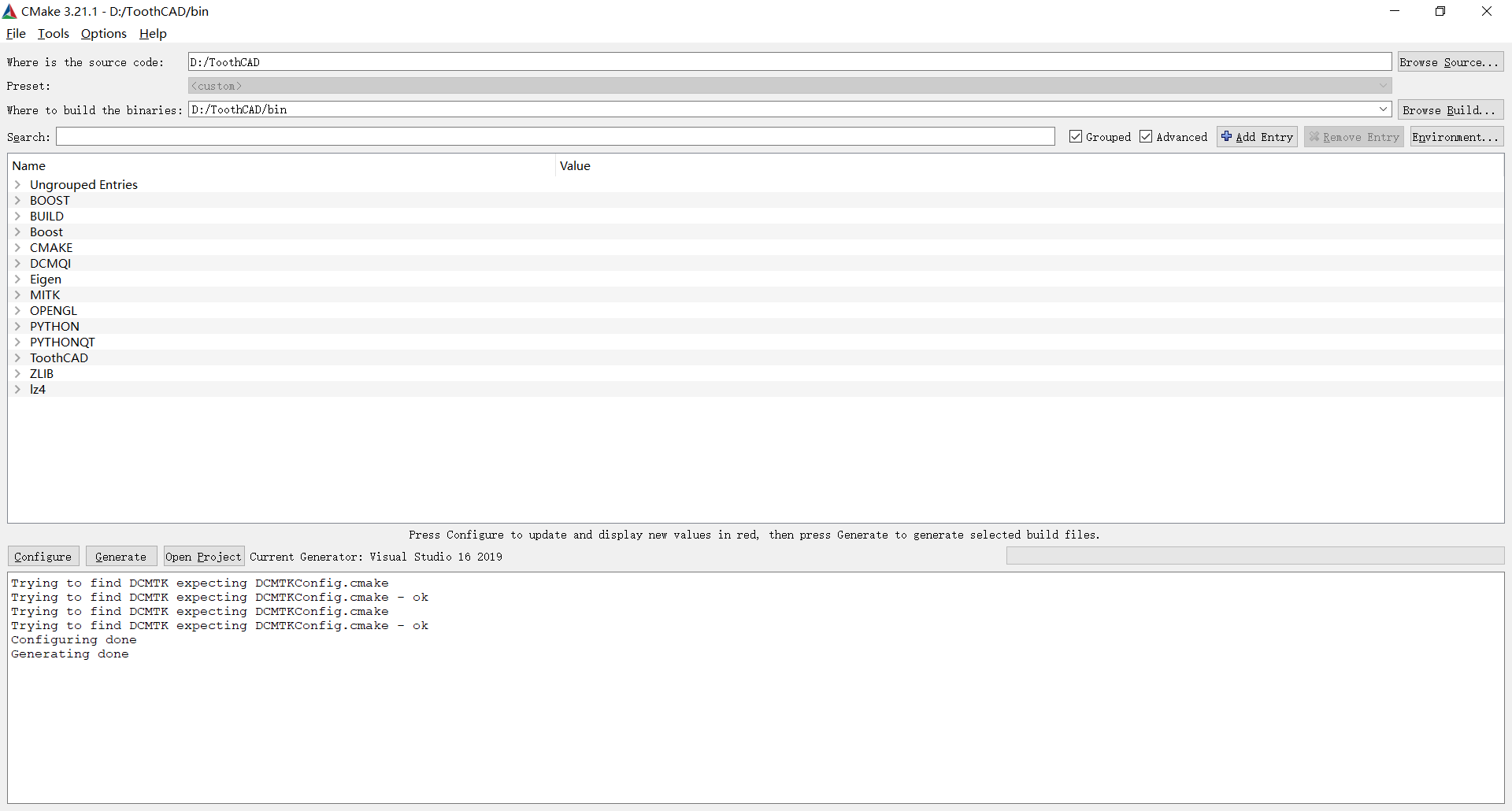Expand the MITK group
The image size is (1512, 811).
17,294
